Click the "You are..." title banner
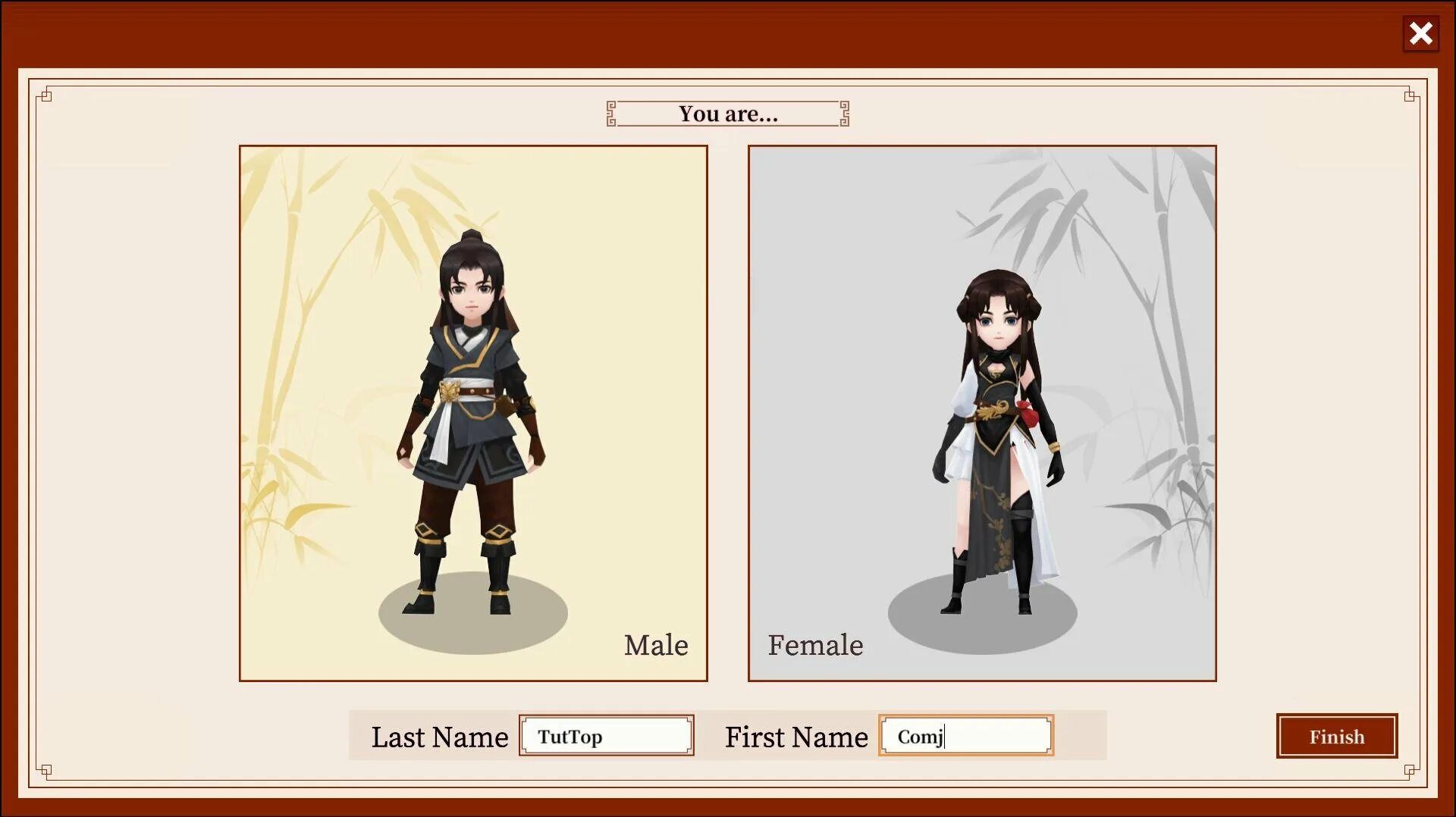This screenshot has width=1456, height=817. 728,114
